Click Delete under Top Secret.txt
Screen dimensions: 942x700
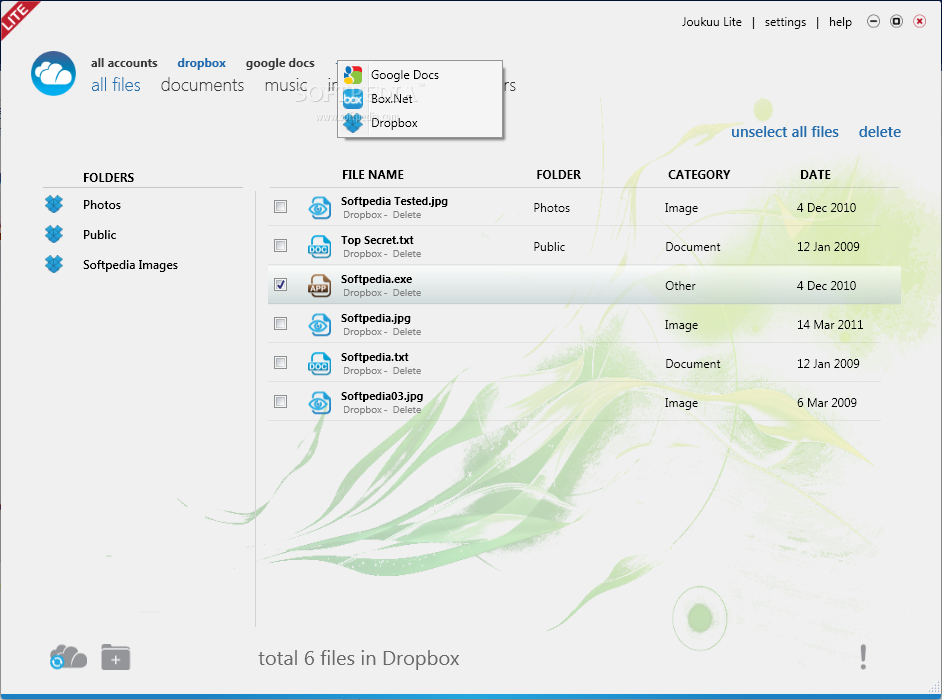[407, 254]
